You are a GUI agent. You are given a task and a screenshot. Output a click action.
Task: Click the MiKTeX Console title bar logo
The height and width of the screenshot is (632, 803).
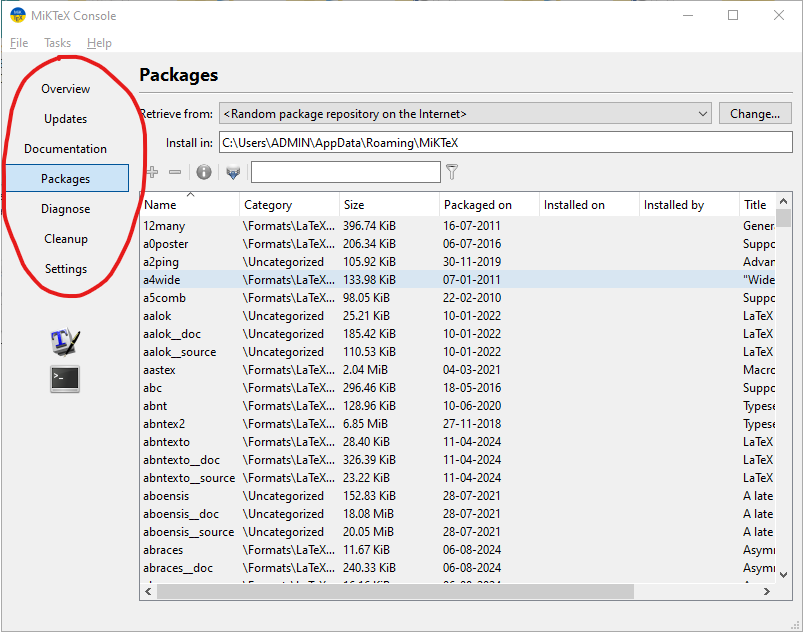17,15
